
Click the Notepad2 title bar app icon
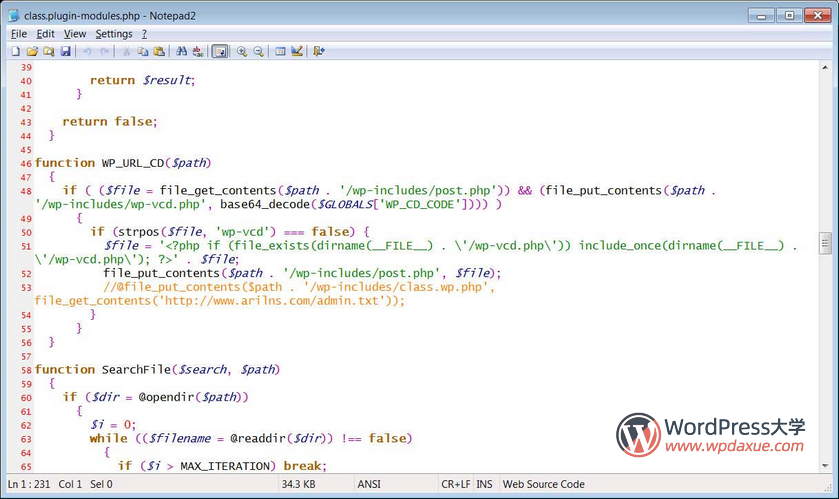14,16
